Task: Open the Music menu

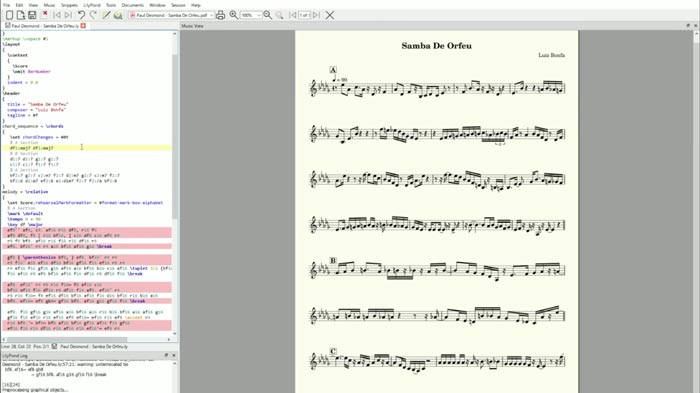Action: click(50, 5)
